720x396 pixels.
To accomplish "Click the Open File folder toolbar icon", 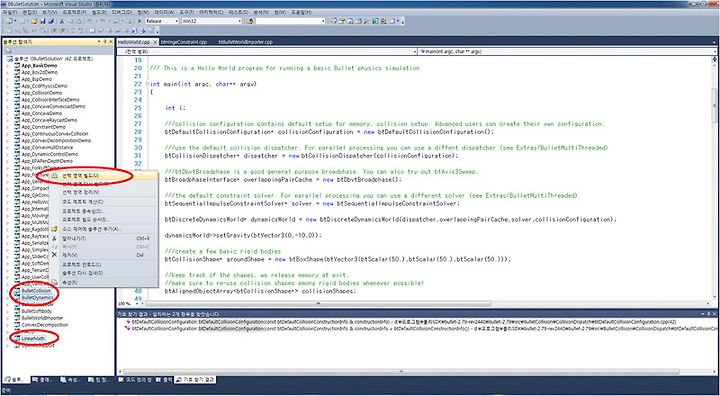I will coord(34,21).
